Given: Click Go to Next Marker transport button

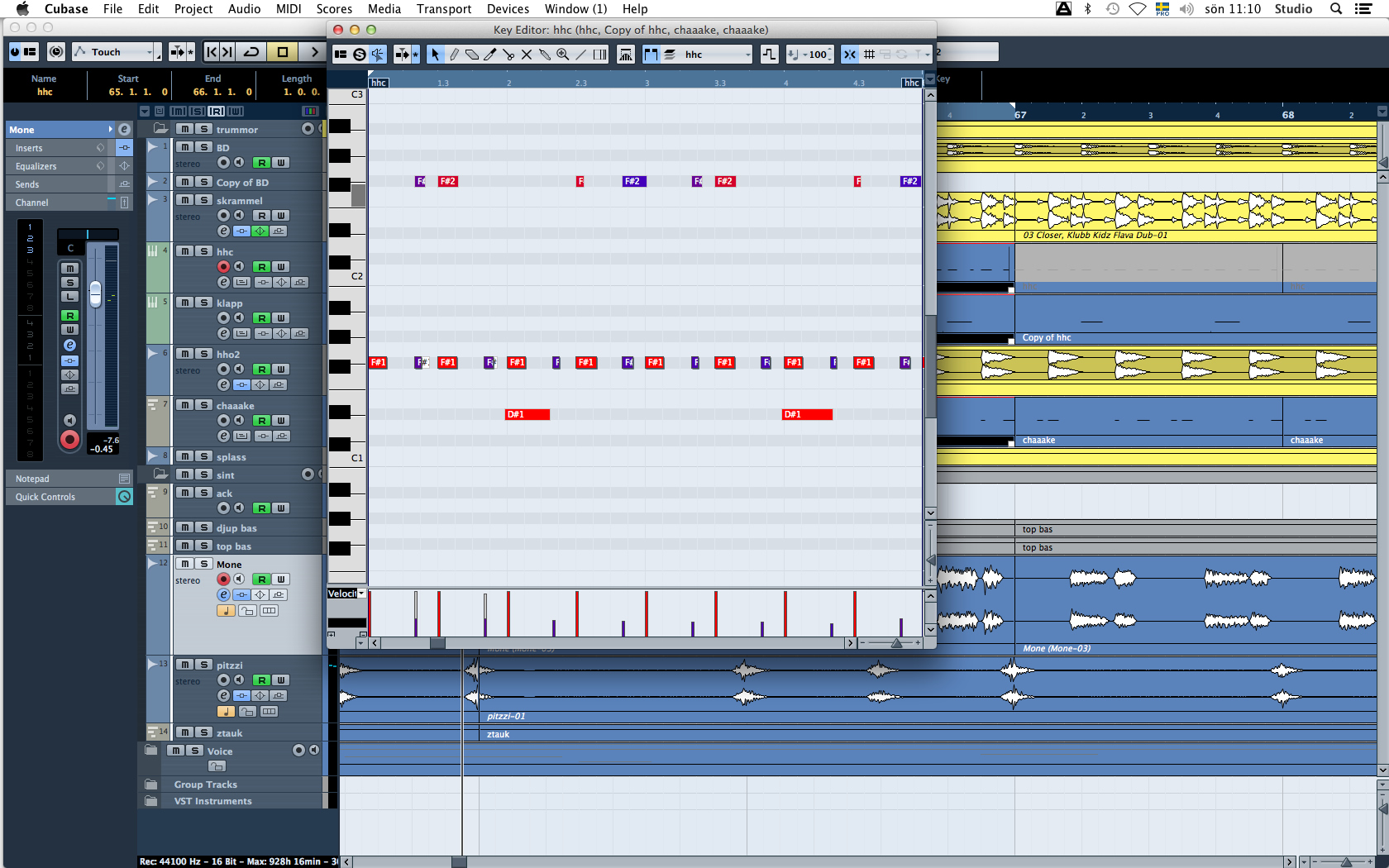Looking at the screenshot, I should click(227, 52).
